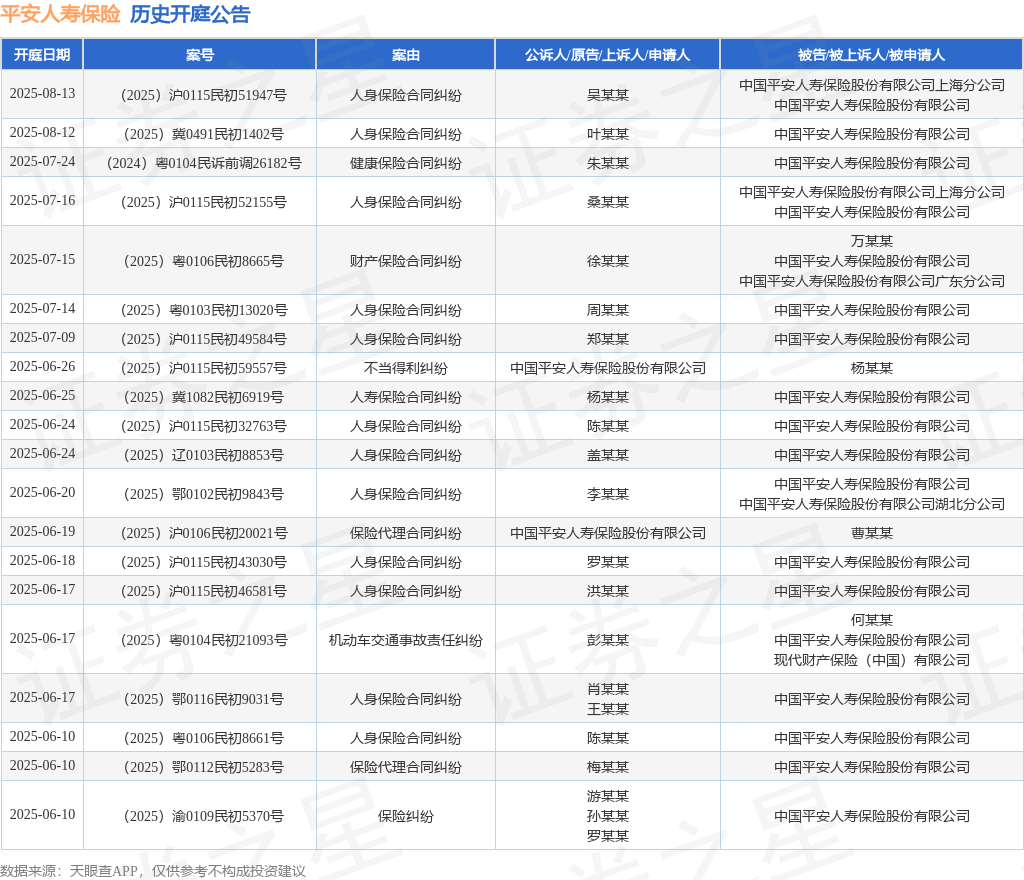This screenshot has width=1024, height=880.
Task: Click the hearing date 2025-08-12
Action: [x=42, y=133]
